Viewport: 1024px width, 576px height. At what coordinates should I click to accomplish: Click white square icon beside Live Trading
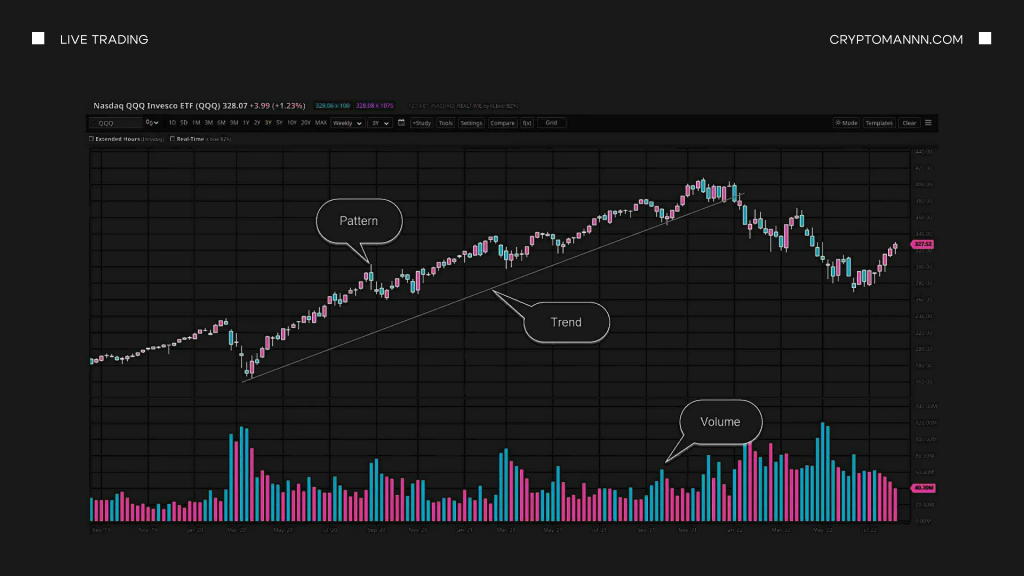point(38,39)
